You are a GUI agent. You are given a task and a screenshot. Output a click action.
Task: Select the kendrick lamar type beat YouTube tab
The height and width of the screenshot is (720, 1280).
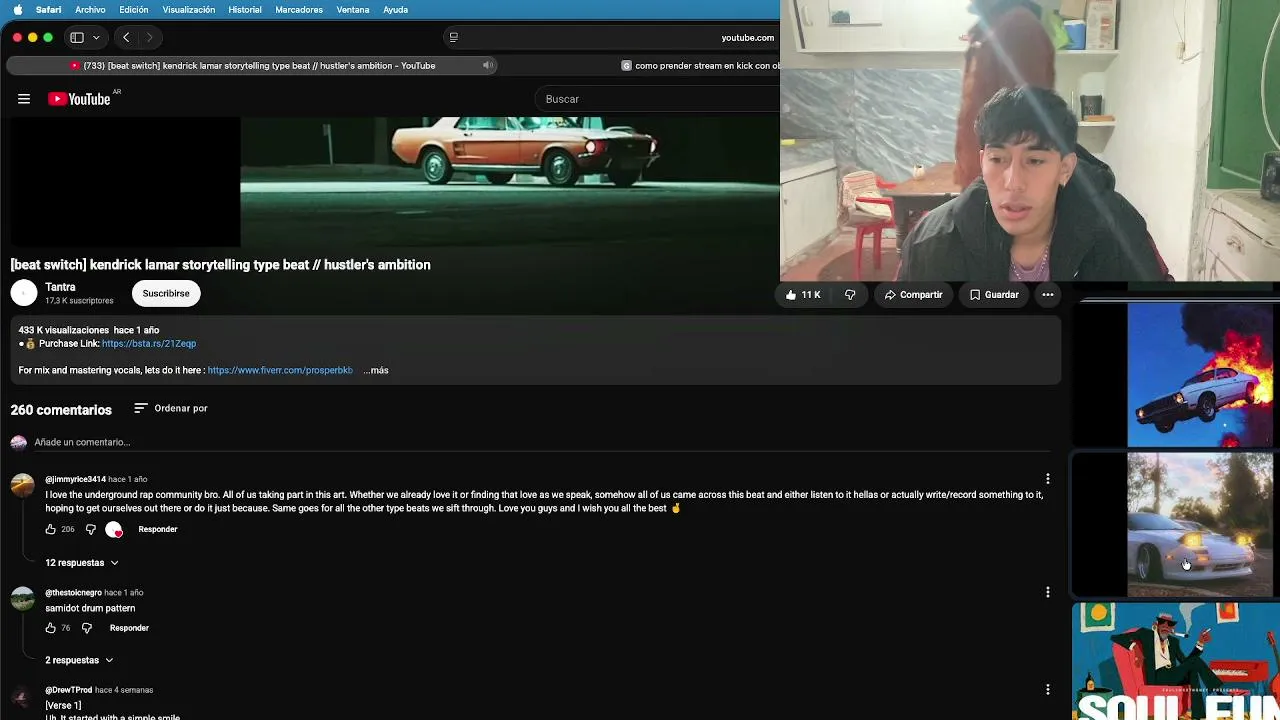(254, 66)
